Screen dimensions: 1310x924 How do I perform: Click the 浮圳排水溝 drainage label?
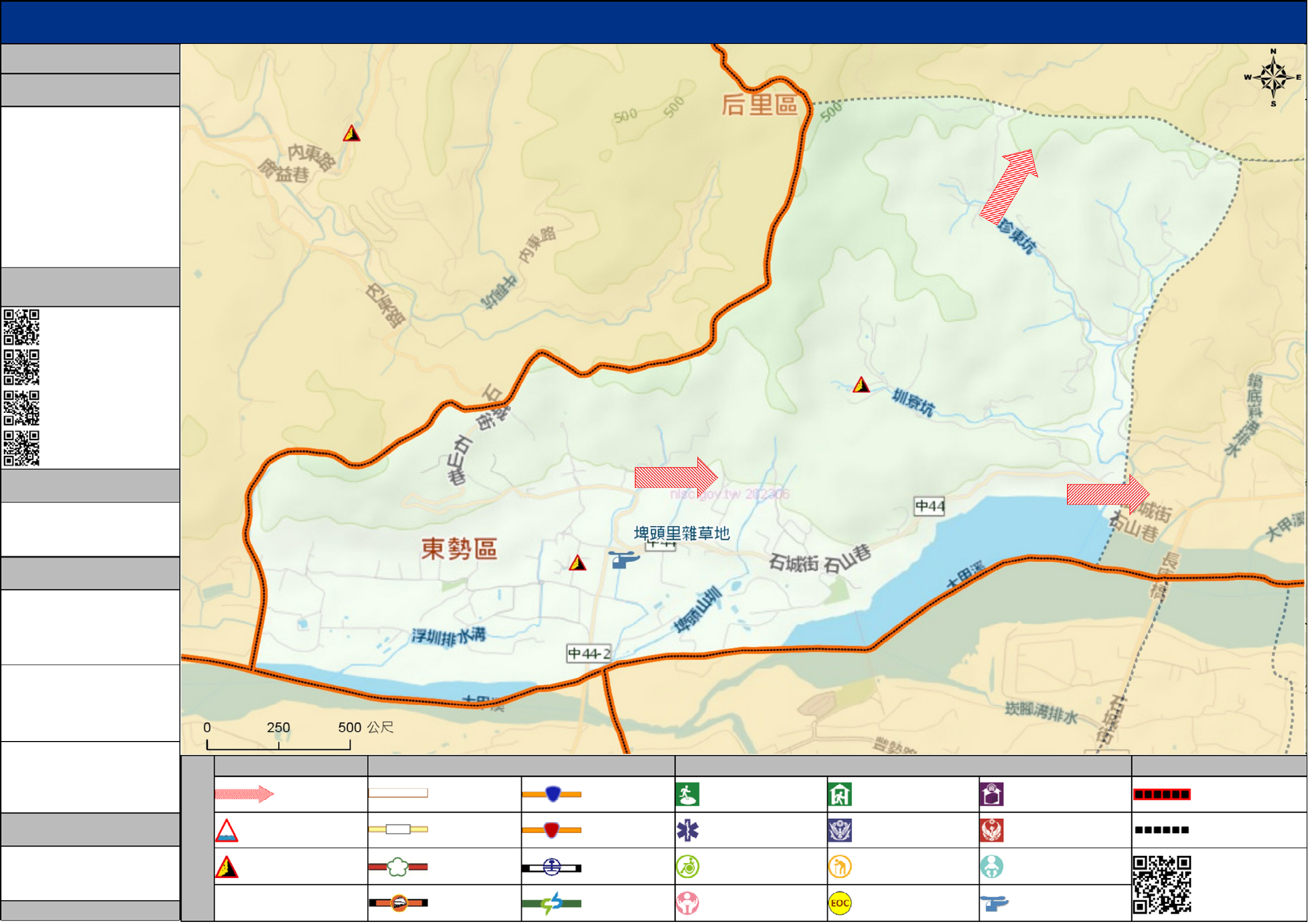pyautogui.click(x=449, y=637)
